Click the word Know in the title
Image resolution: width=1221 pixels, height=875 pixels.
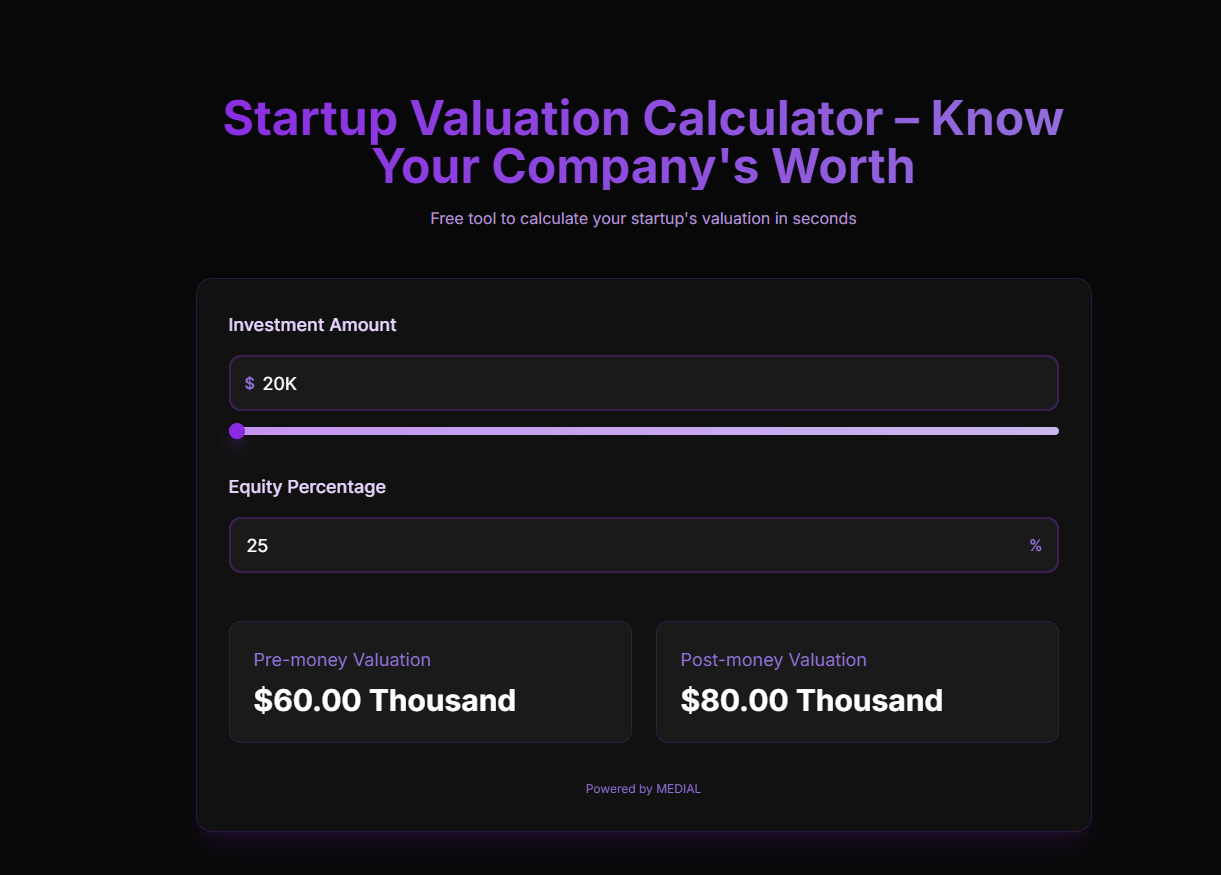(996, 119)
